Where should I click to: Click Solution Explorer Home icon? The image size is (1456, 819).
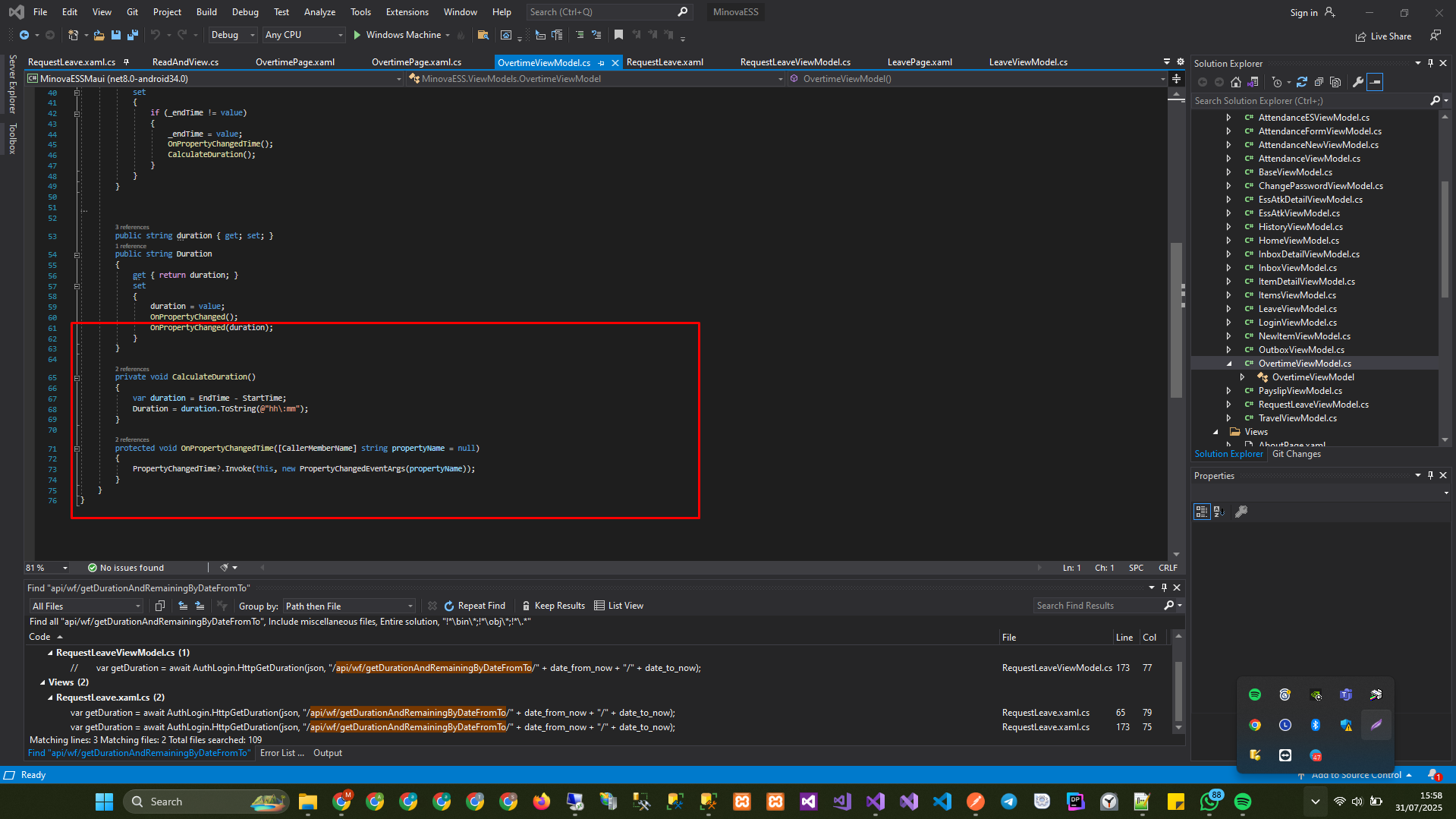[x=1236, y=82]
